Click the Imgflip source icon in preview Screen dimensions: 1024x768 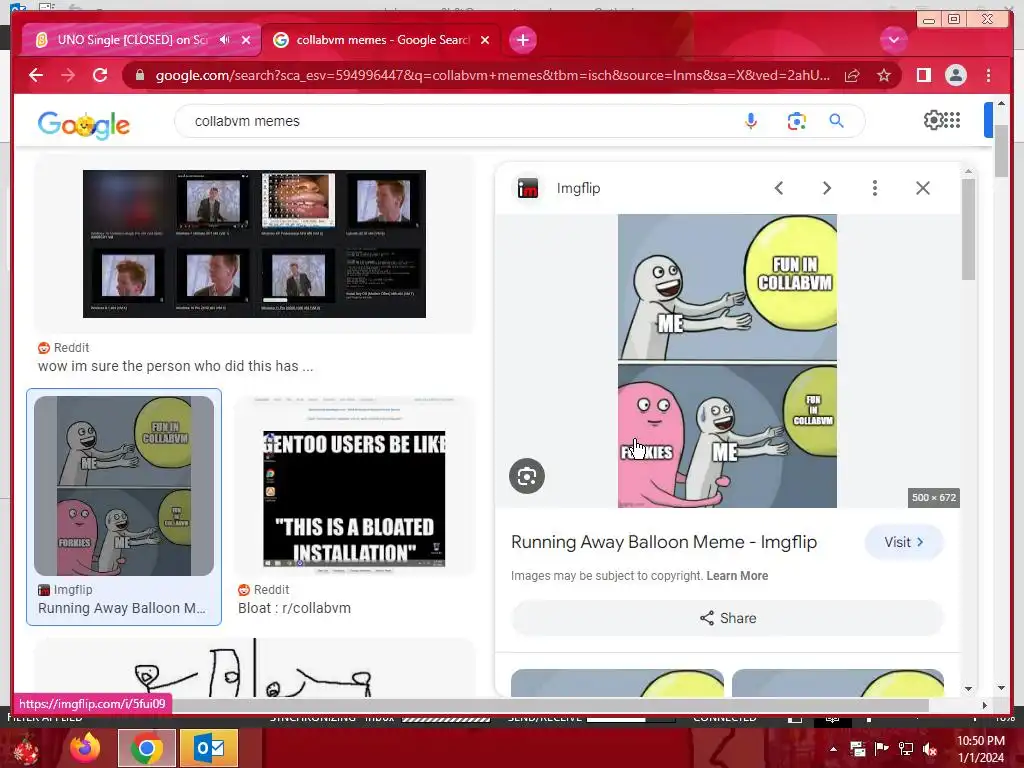[528, 188]
